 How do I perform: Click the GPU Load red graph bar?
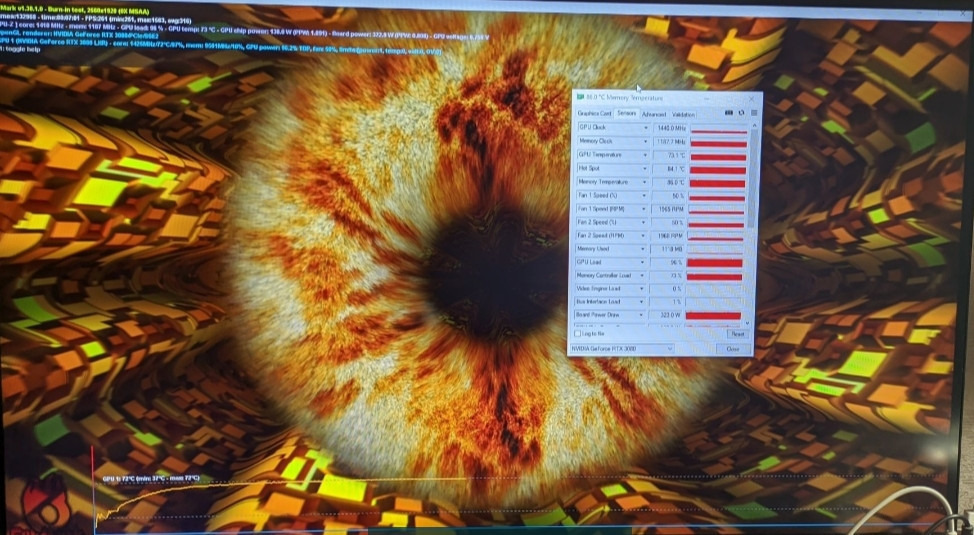pos(715,263)
